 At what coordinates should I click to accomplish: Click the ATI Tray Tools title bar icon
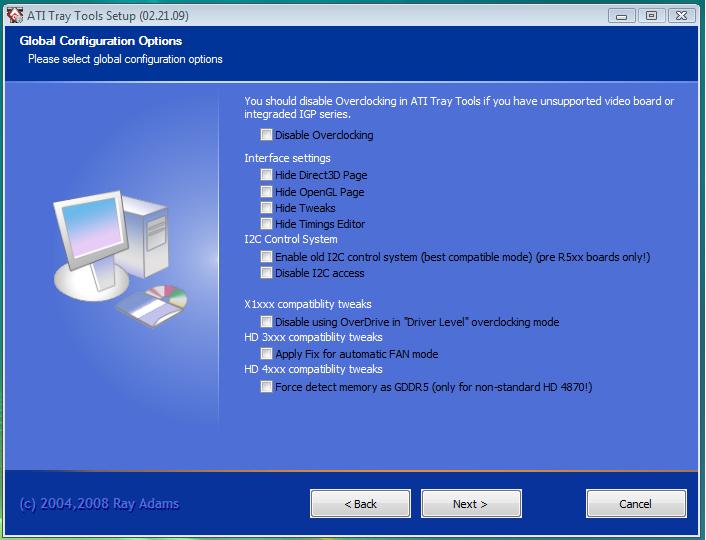[15, 15]
